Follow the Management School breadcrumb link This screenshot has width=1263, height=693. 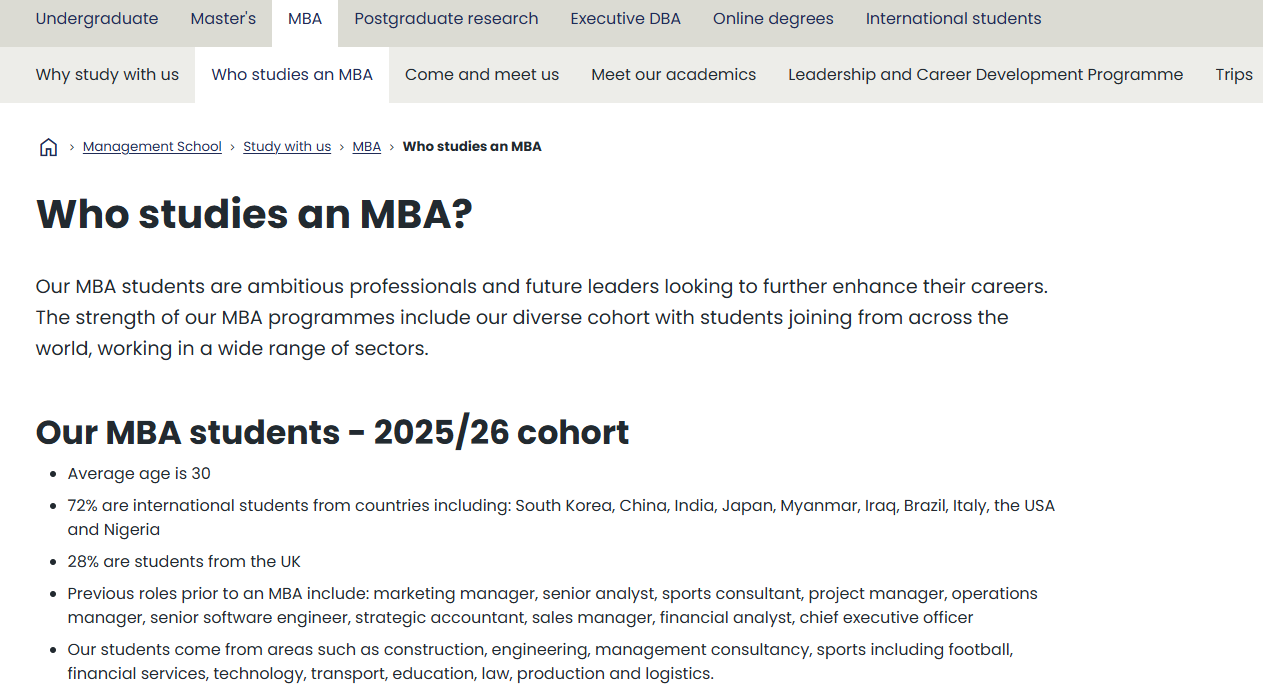pos(152,147)
